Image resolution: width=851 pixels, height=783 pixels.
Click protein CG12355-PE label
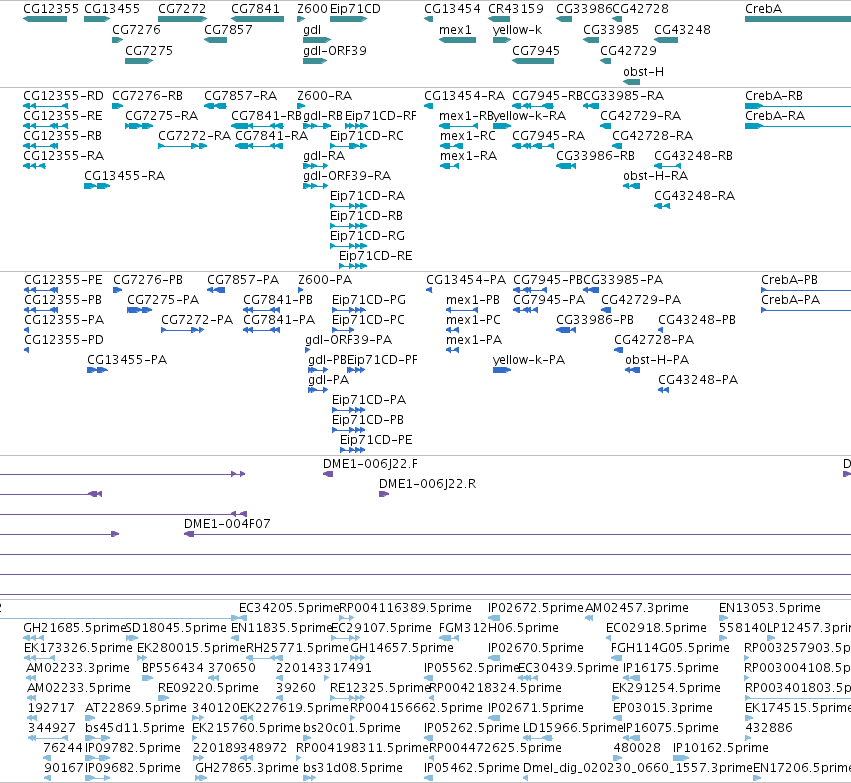(x=63, y=280)
